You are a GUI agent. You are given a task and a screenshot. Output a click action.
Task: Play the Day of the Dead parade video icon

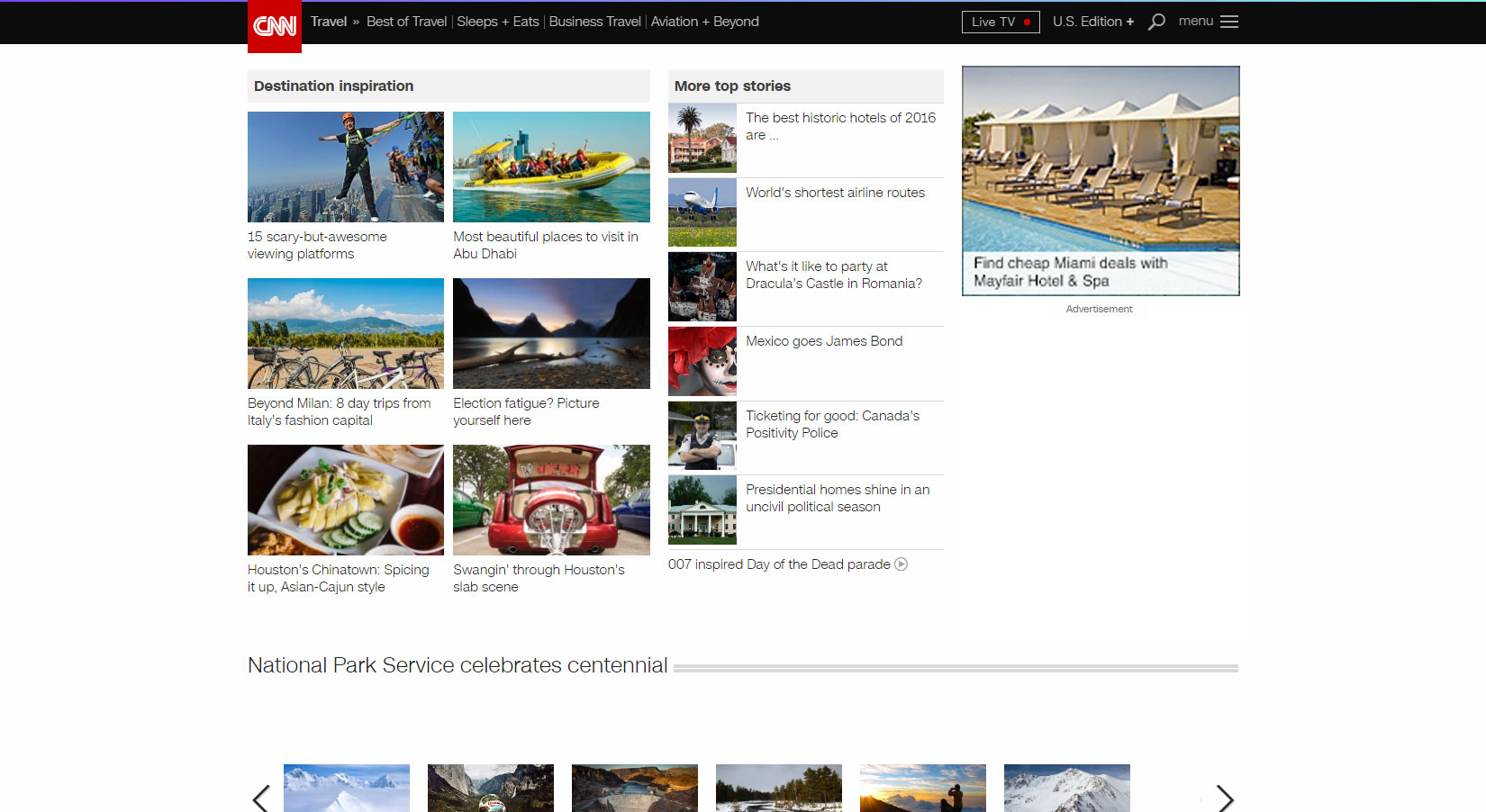pos(901,564)
